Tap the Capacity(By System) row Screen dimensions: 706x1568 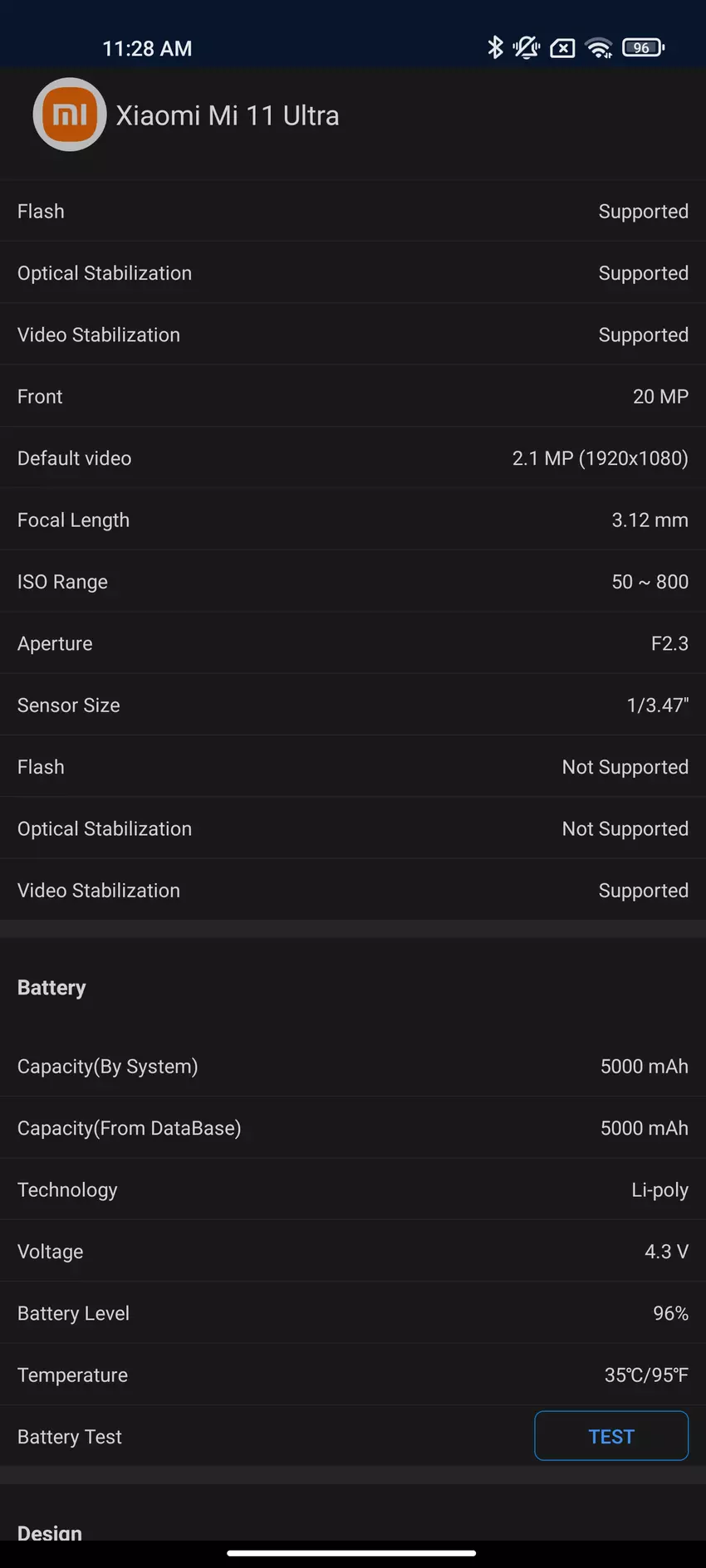coord(353,1067)
